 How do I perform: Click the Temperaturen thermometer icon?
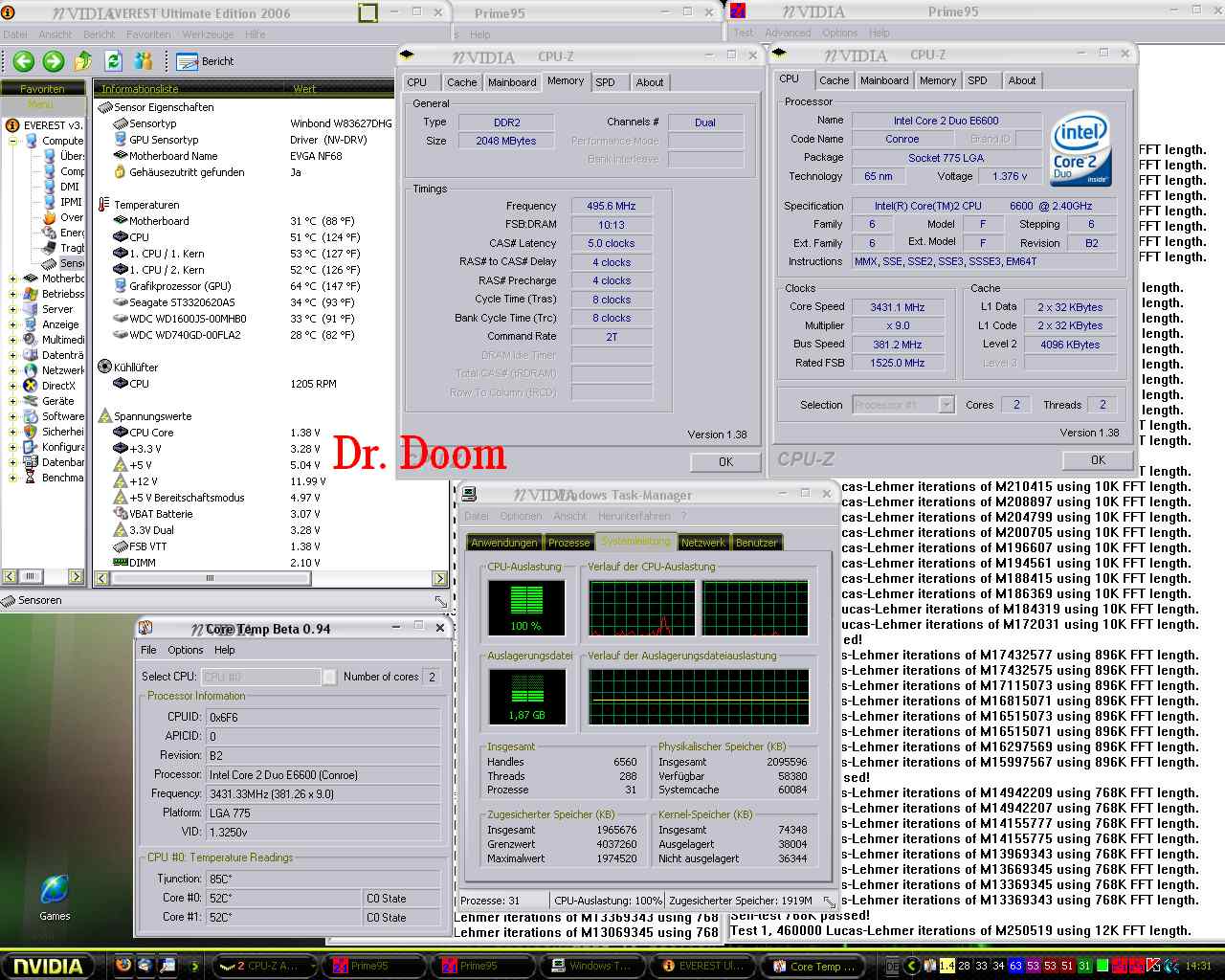pyautogui.click(x=104, y=205)
